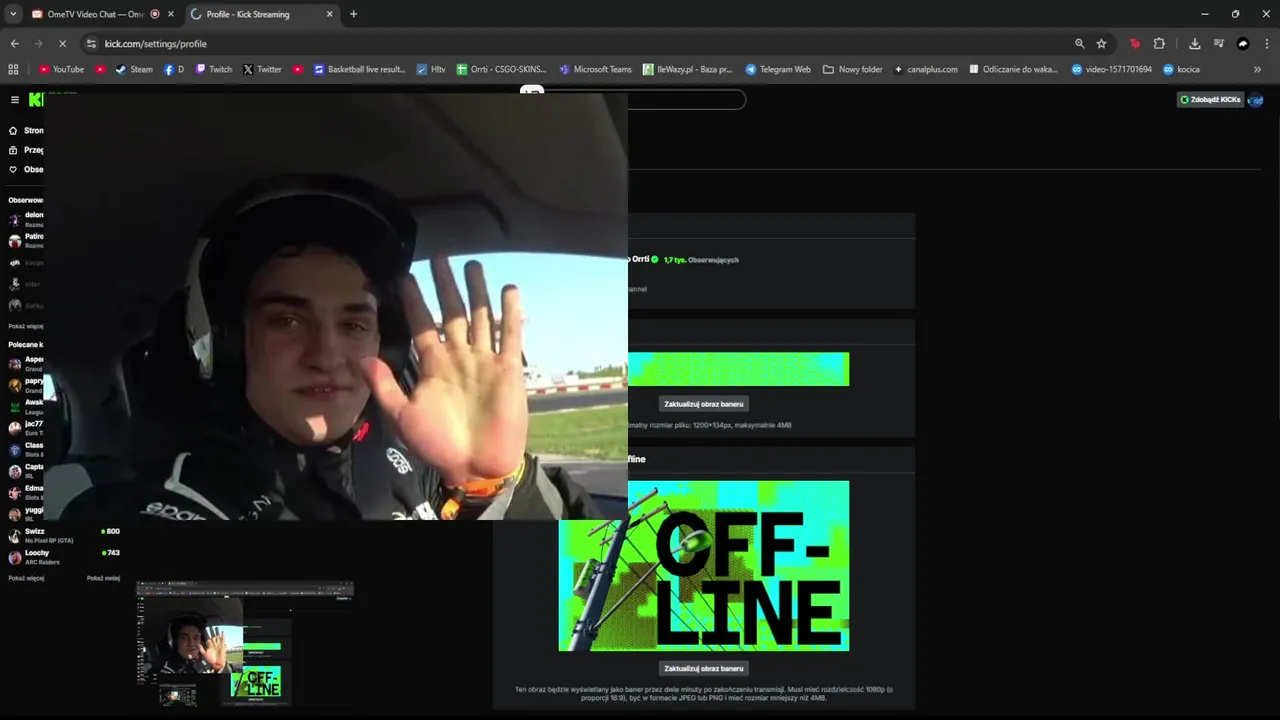This screenshot has width=1280, height=720.
Task: Open the kocica bookmark
Action: tap(1181, 70)
